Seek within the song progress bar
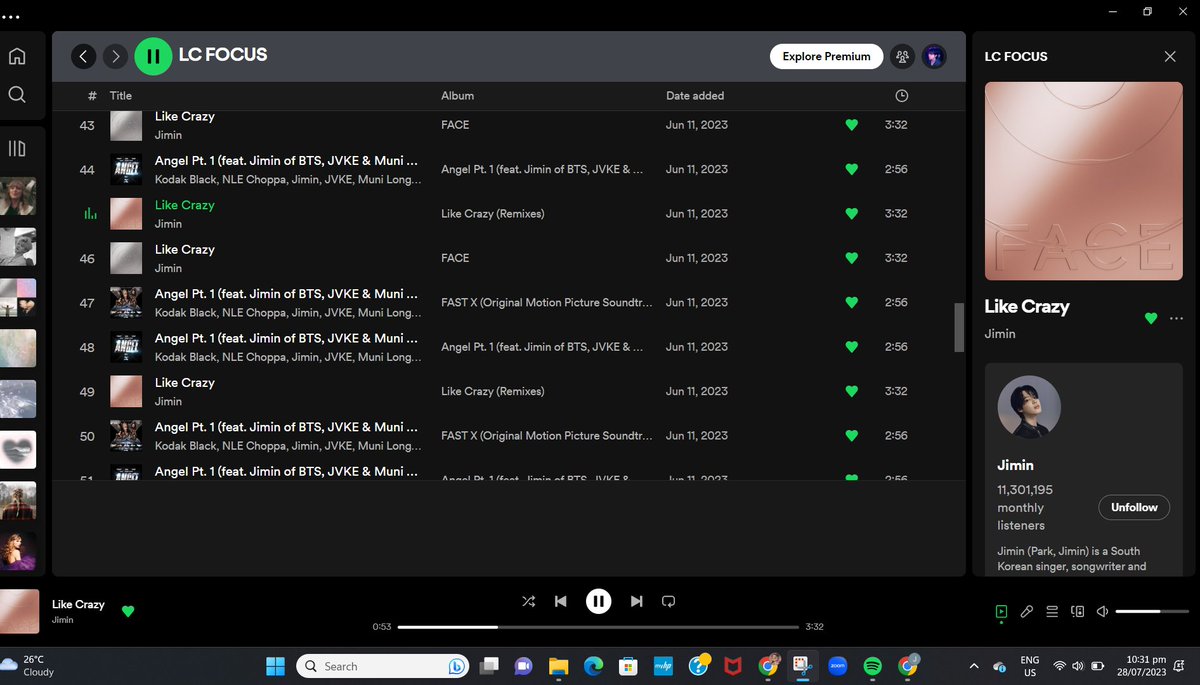The image size is (1200, 685). click(598, 627)
